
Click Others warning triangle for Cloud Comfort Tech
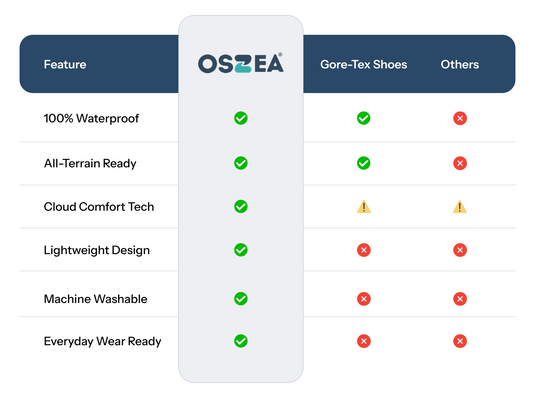tap(460, 207)
